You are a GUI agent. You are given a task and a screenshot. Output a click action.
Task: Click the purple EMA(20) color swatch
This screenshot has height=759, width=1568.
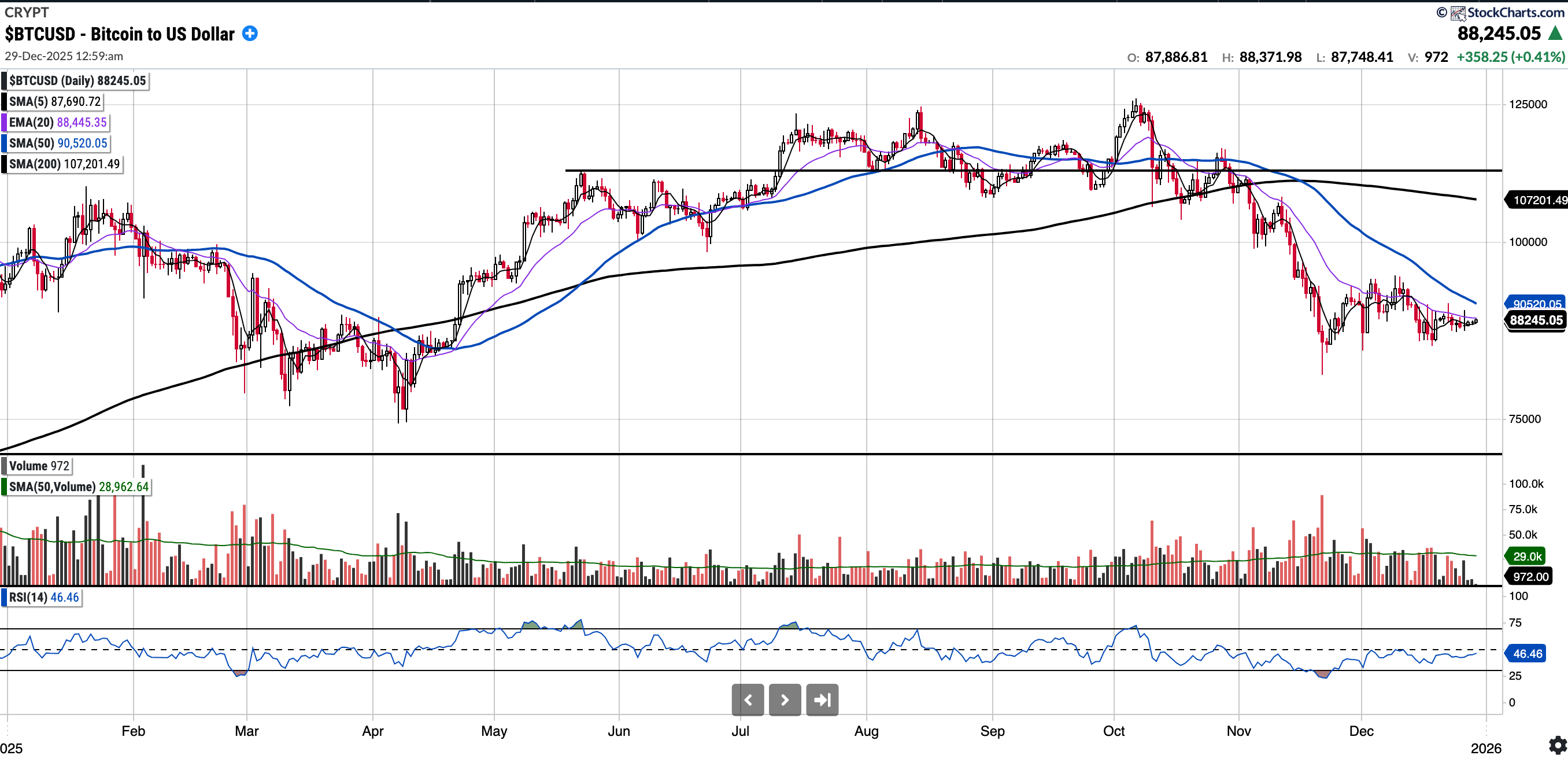click(x=3, y=122)
